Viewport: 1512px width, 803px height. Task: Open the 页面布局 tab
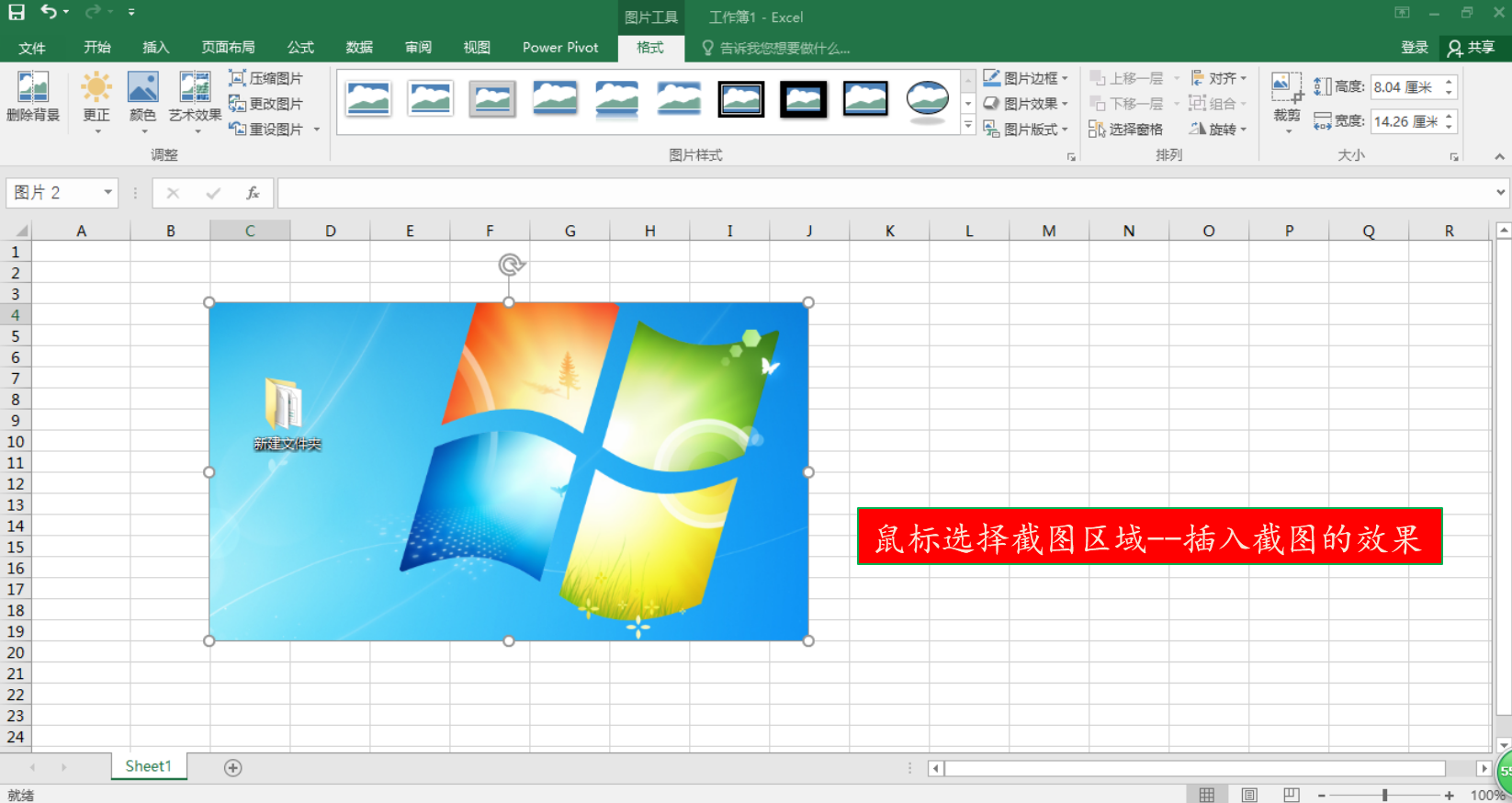[229, 48]
